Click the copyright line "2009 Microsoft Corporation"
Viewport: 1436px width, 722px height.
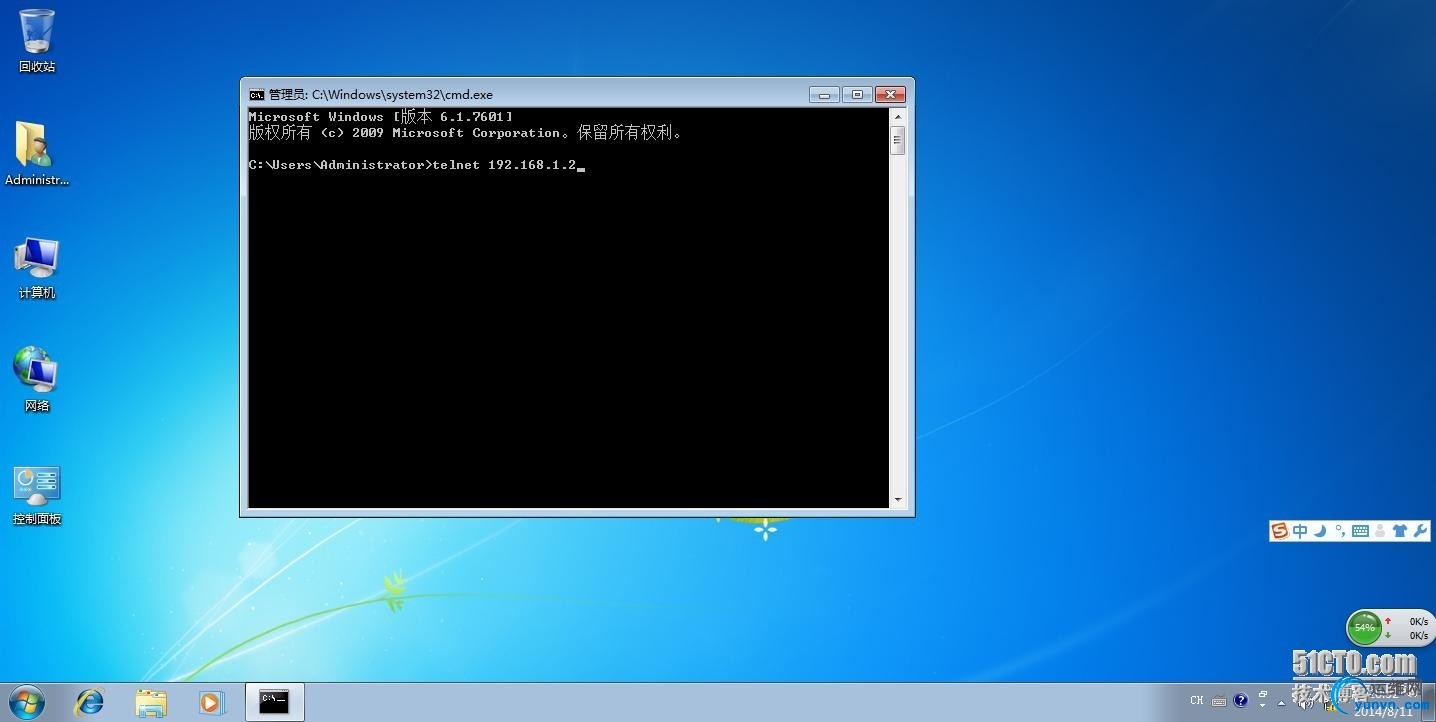(x=456, y=133)
